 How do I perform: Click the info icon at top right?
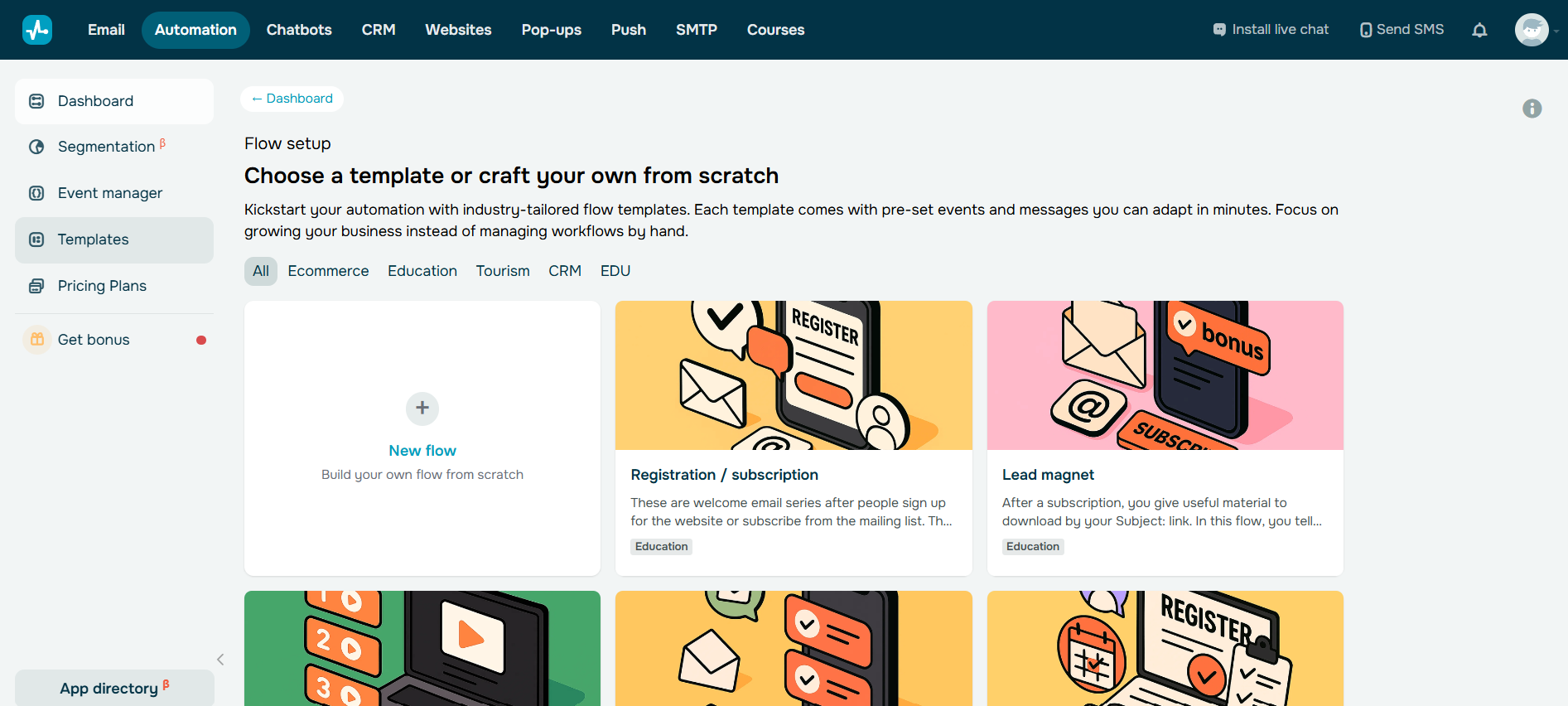[1532, 109]
